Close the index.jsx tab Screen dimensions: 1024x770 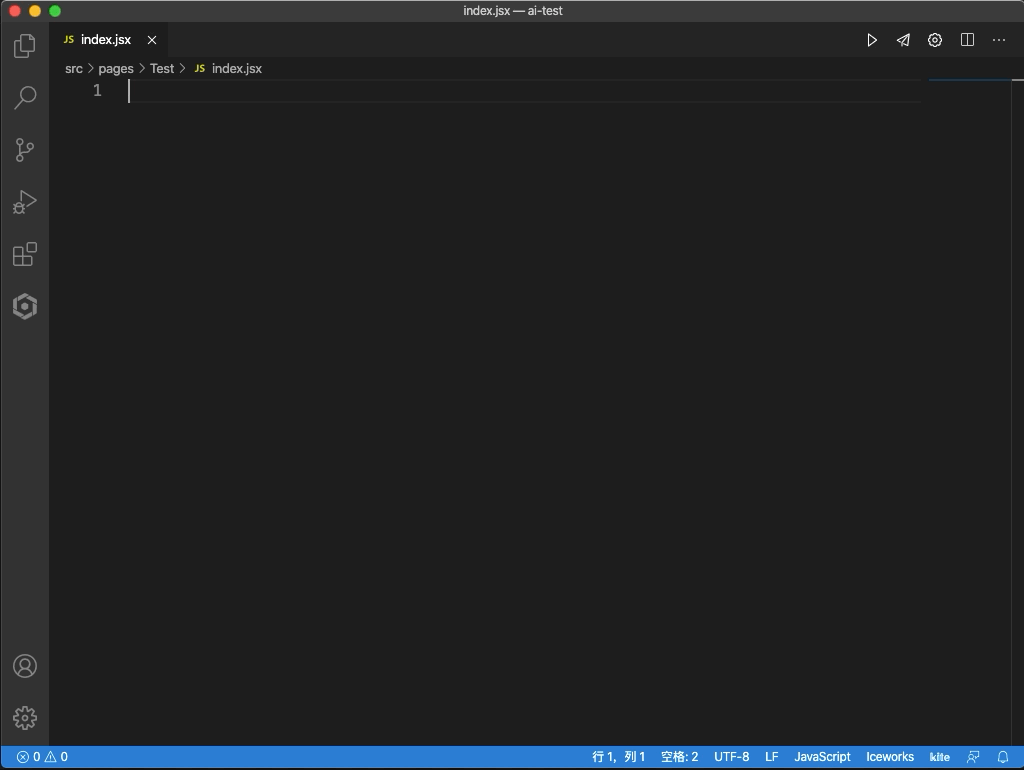pos(152,40)
